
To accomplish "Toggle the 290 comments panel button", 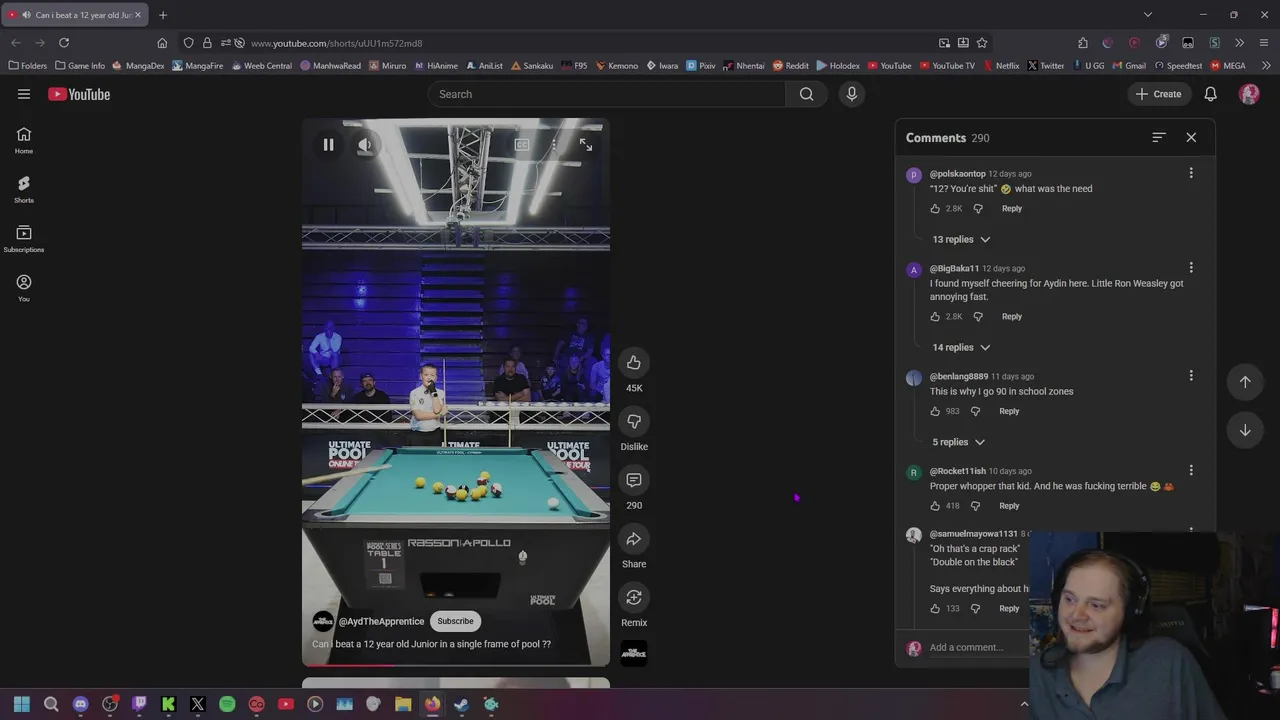I will (634, 480).
